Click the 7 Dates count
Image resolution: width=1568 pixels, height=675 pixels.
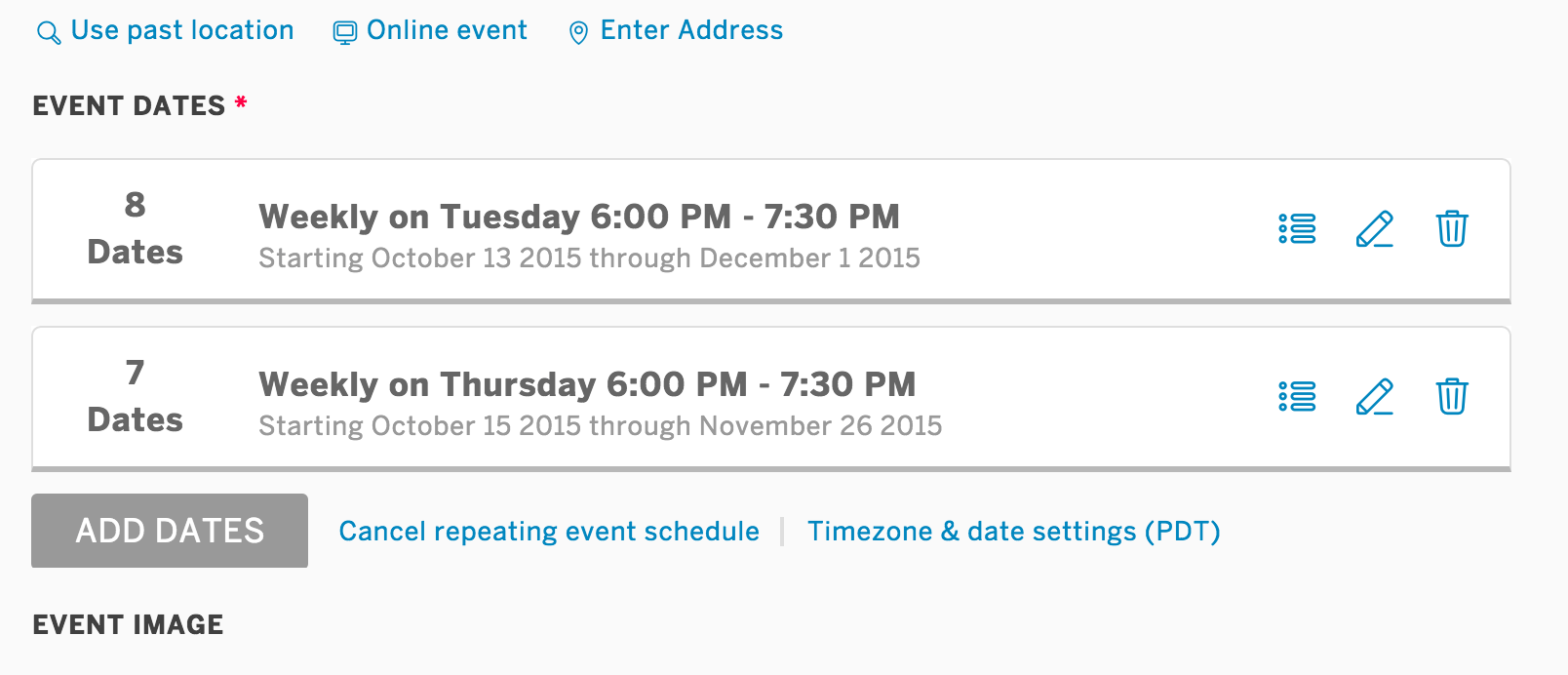click(135, 396)
